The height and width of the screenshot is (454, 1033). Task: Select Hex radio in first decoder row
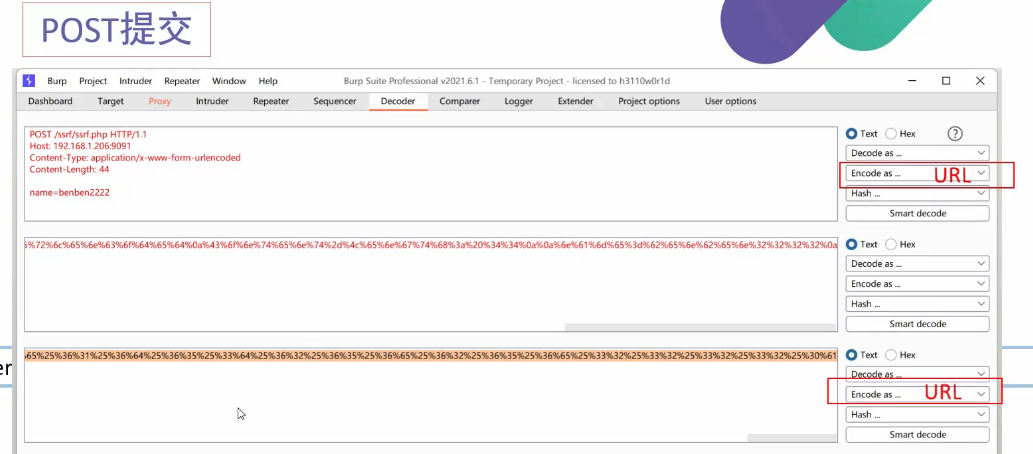(891, 133)
